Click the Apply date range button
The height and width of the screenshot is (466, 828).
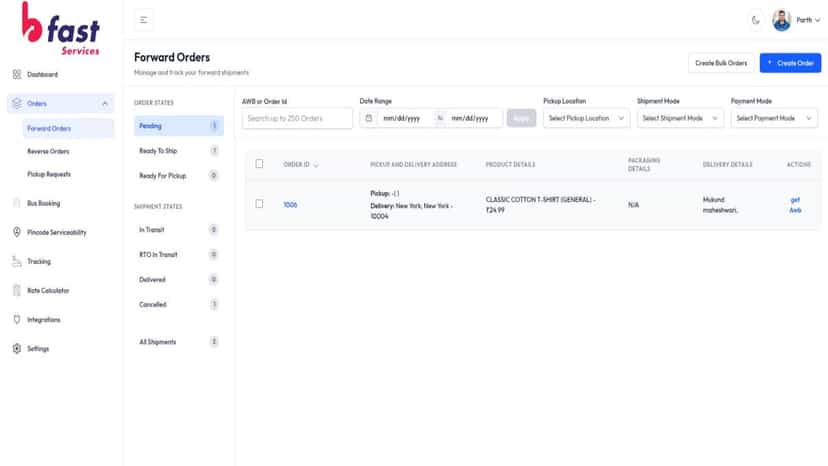click(521, 118)
